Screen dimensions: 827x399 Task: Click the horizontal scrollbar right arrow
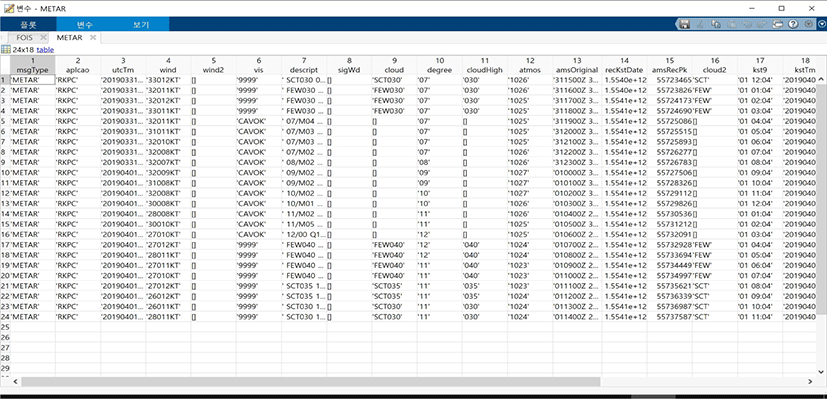coord(810,382)
